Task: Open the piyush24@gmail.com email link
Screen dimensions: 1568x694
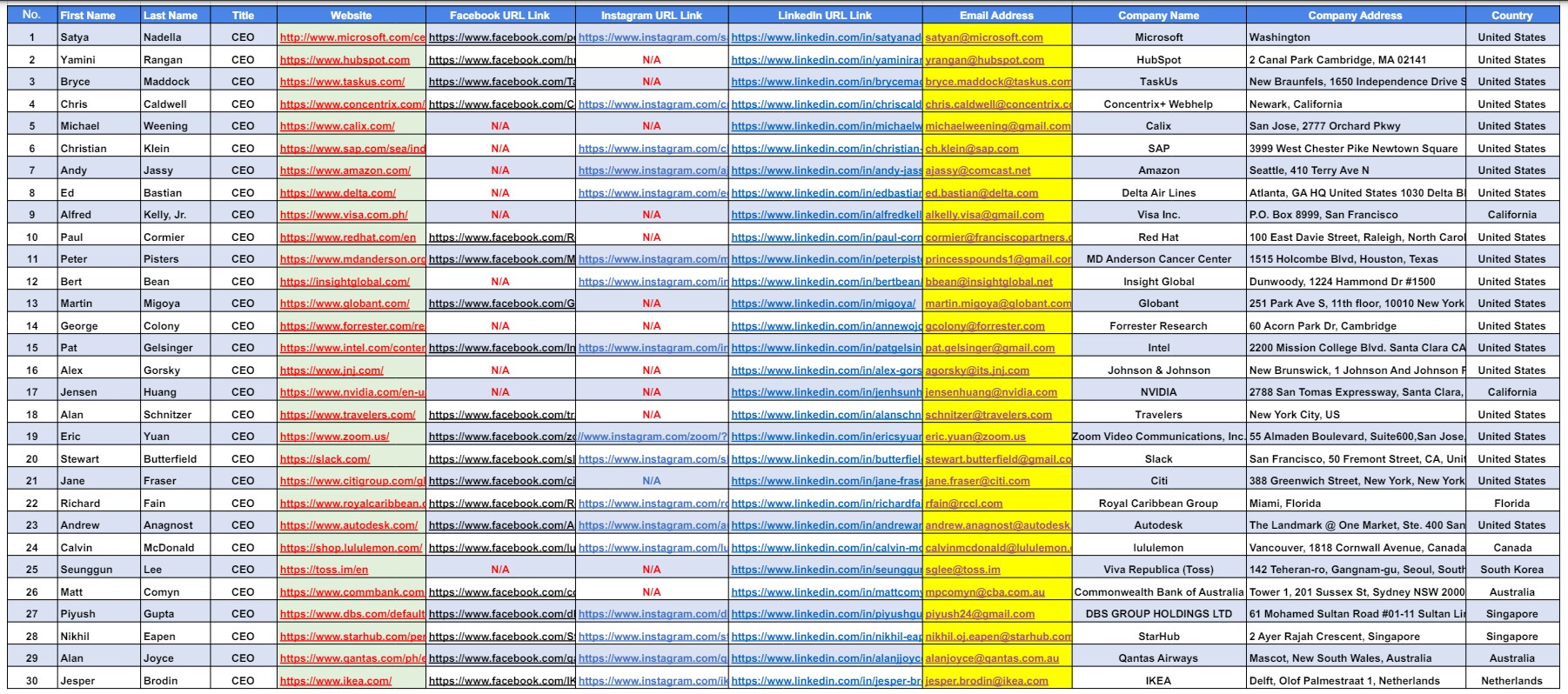Action: pos(981,614)
